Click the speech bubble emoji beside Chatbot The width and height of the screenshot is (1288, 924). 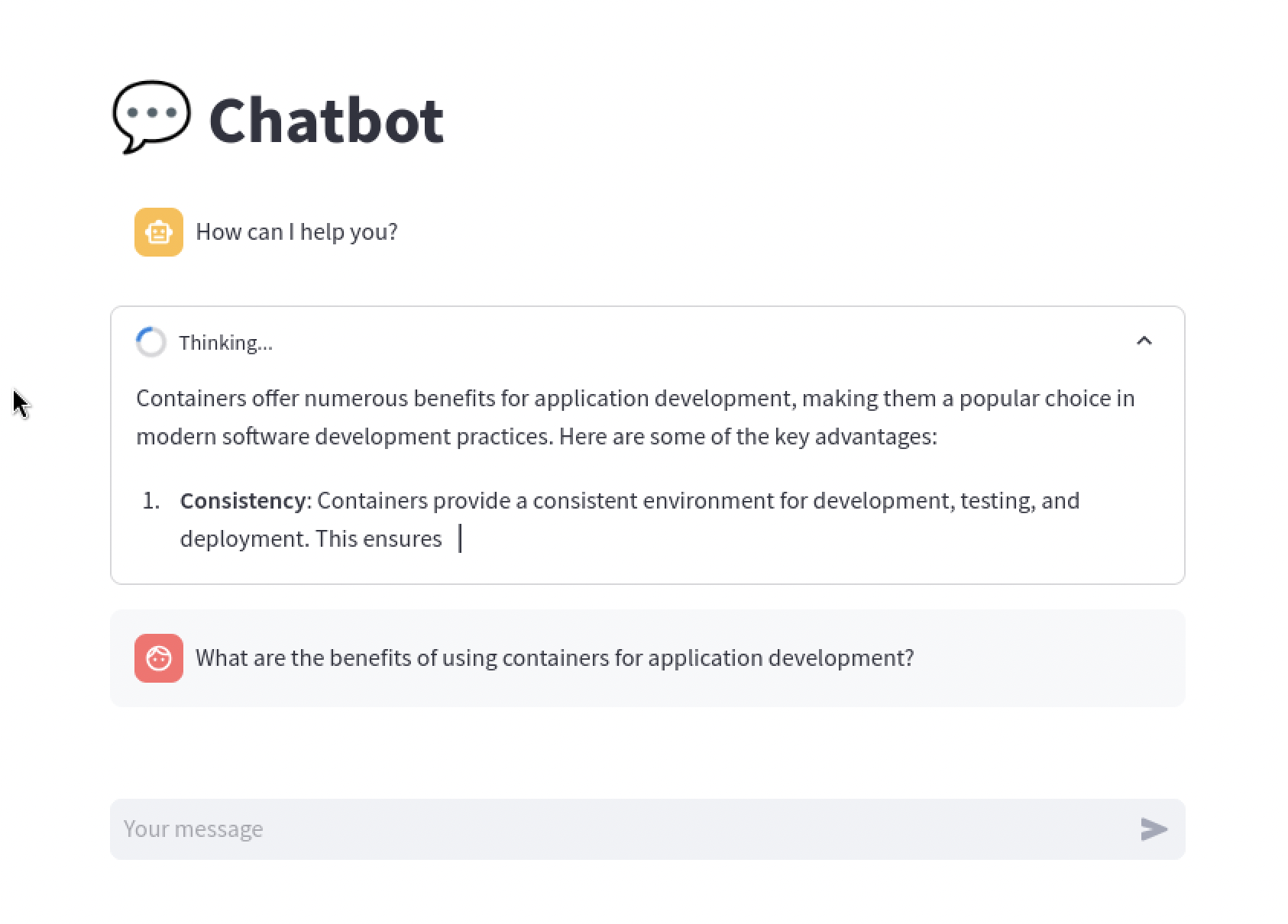[151, 116]
